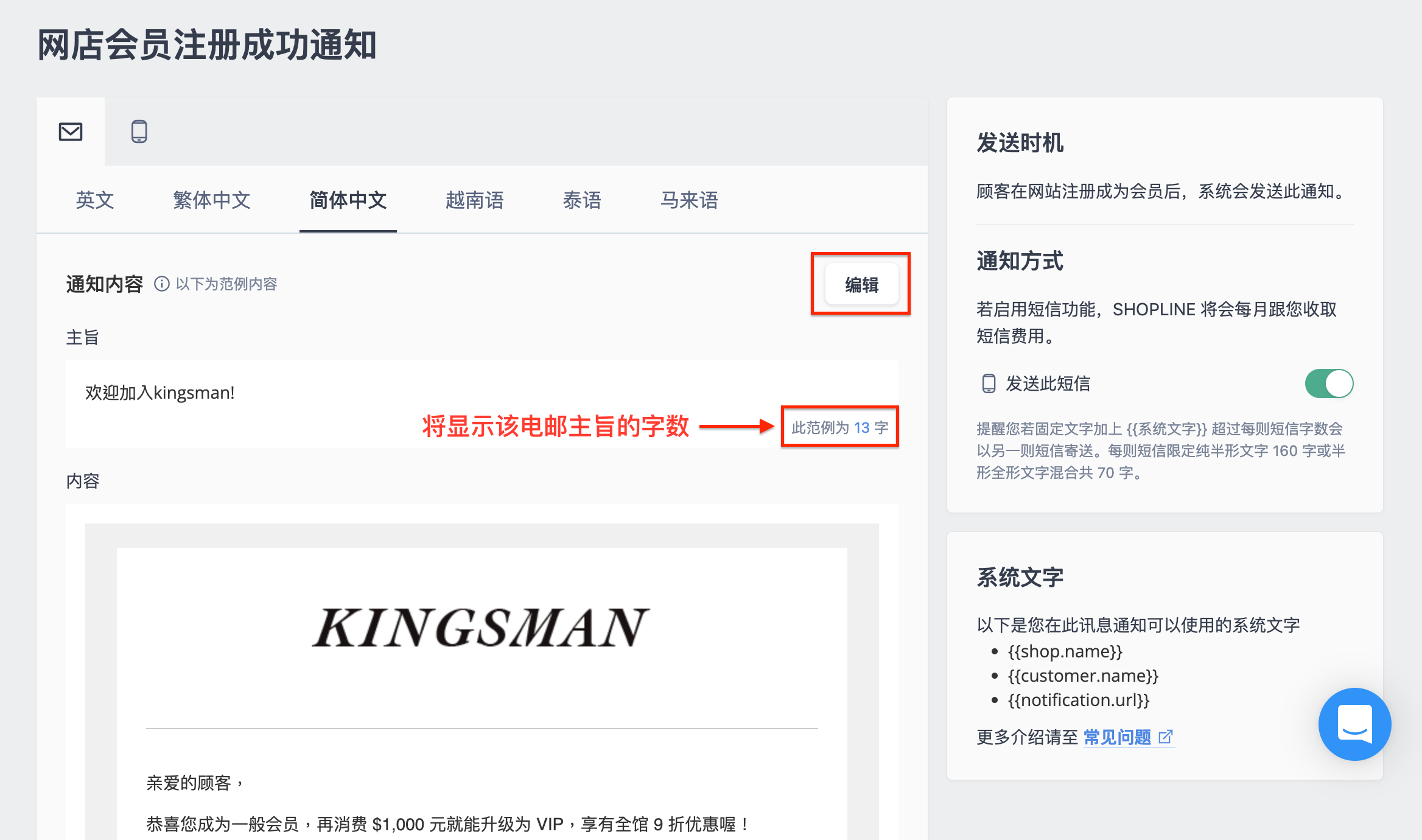Screen dimensions: 1422x840
Task: Click the 以下为范例内容 hint text
Action: tap(226, 284)
